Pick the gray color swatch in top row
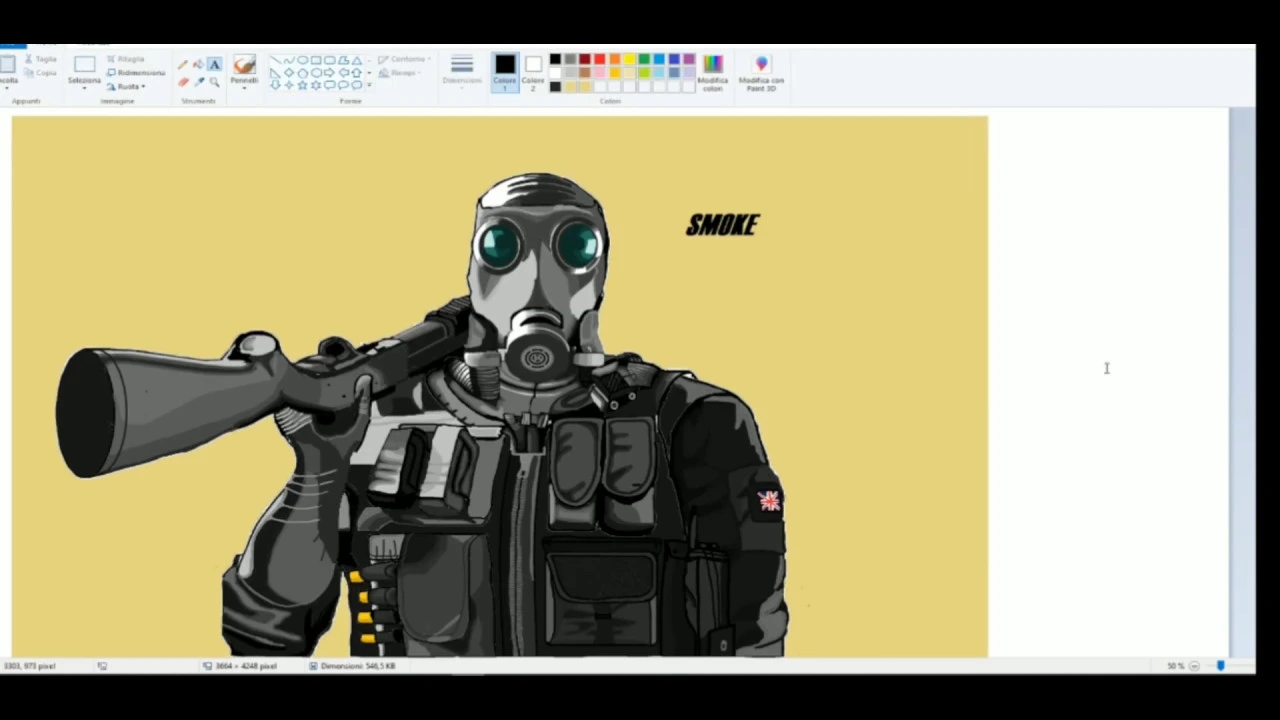The height and width of the screenshot is (720, 1280). click(x=570, y=59)
